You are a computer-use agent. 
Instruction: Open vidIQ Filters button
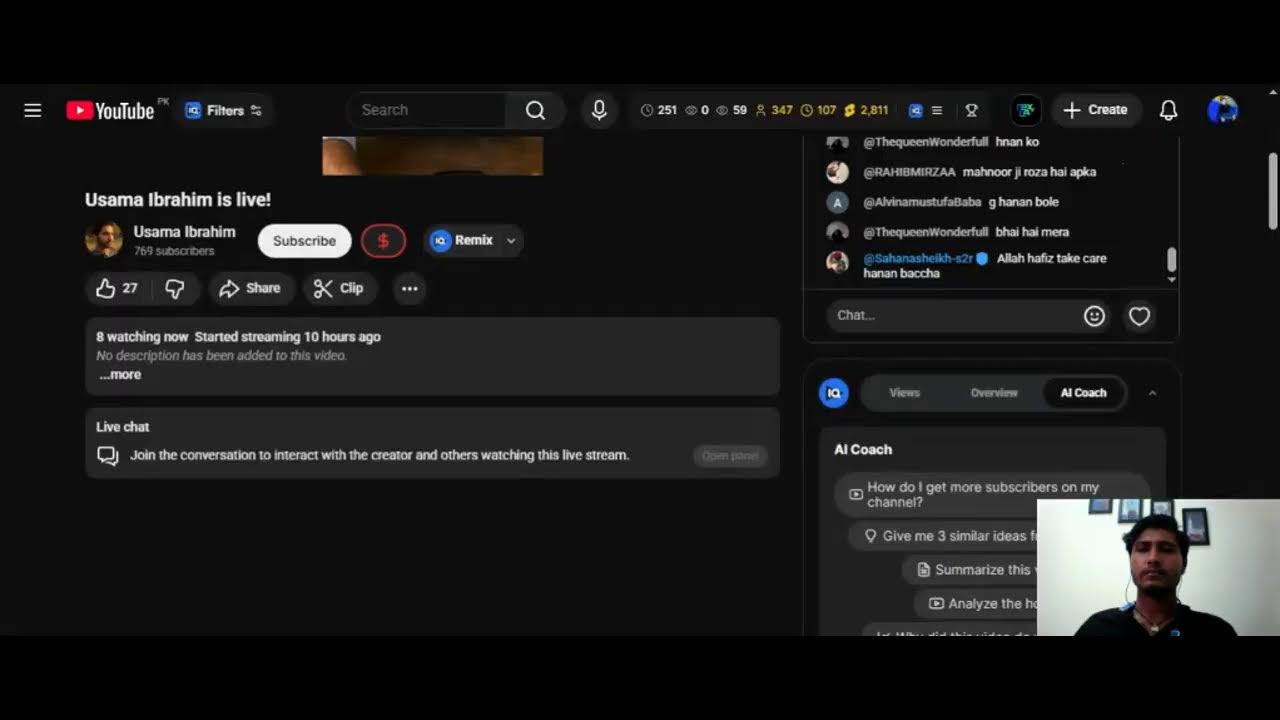pos(224,110)
